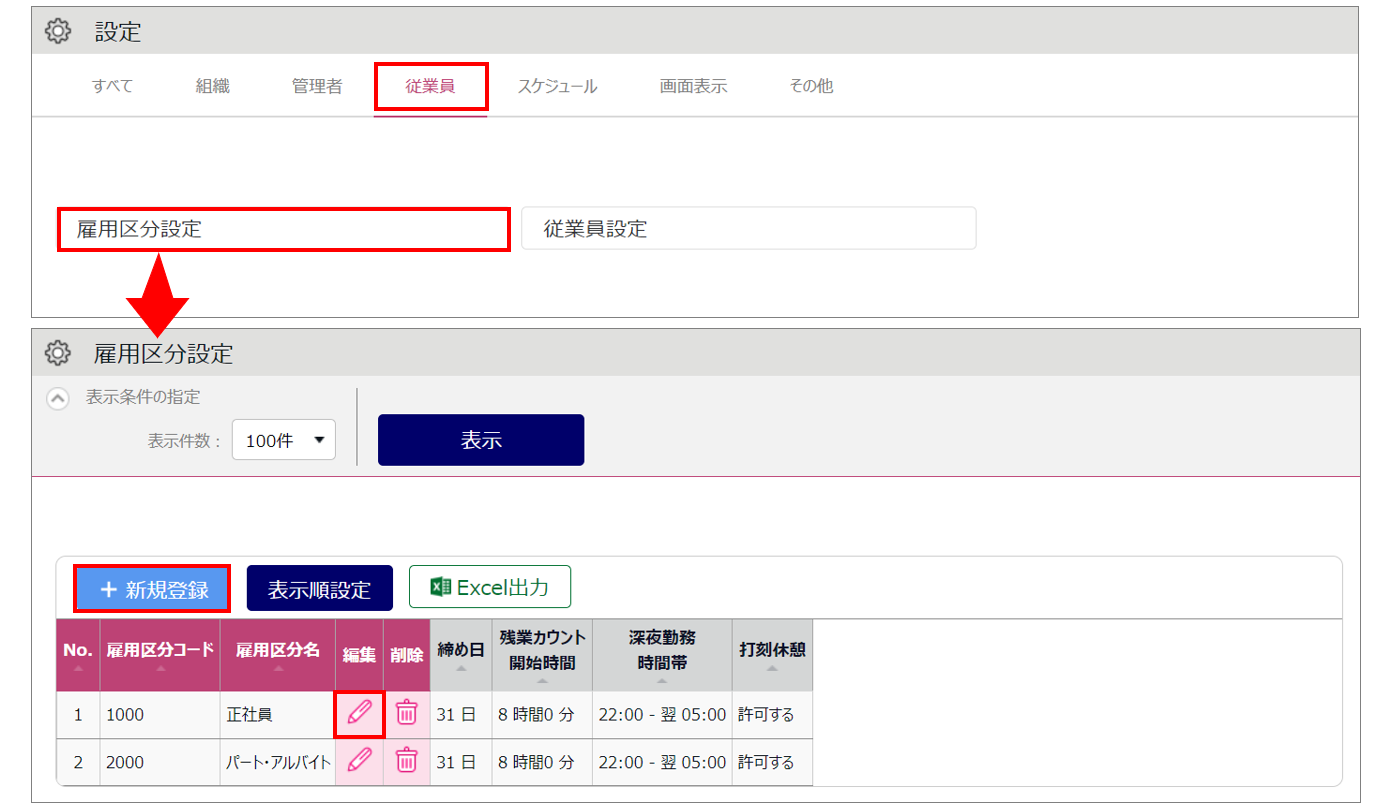The image size is (1391, 807).
Task: Open the 表示件数 100件 dropdown
Action: pyautogui.click(x=284, y=440)
